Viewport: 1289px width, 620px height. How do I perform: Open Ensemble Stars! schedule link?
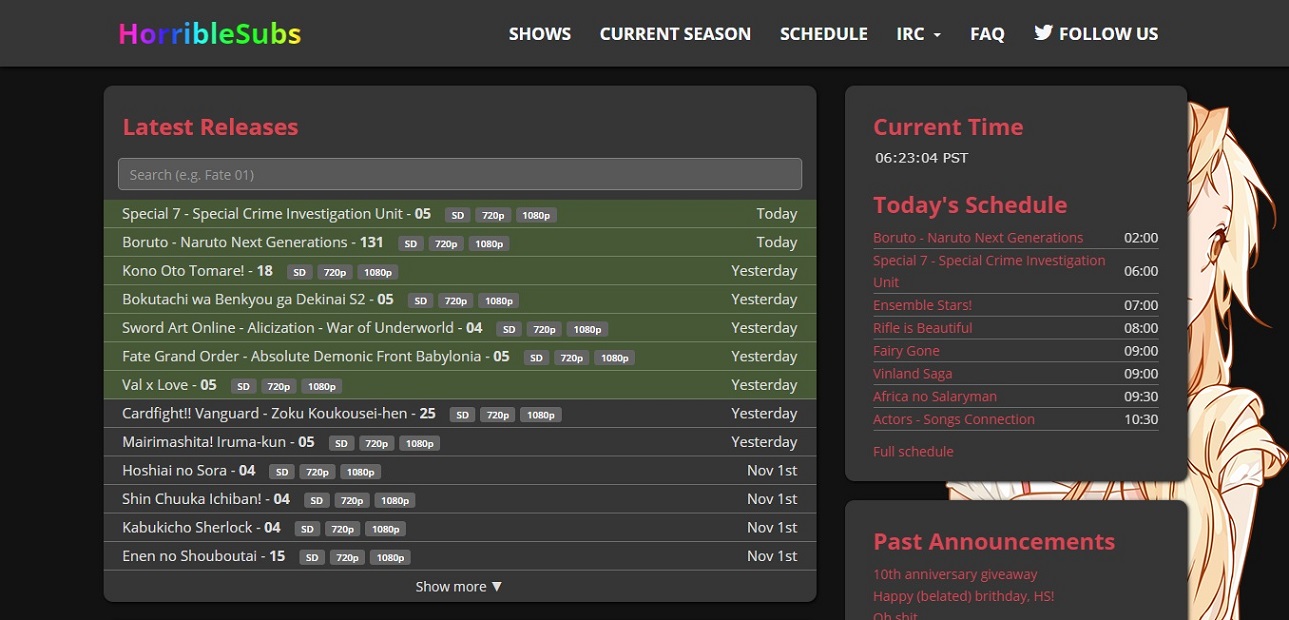[922, 305]
